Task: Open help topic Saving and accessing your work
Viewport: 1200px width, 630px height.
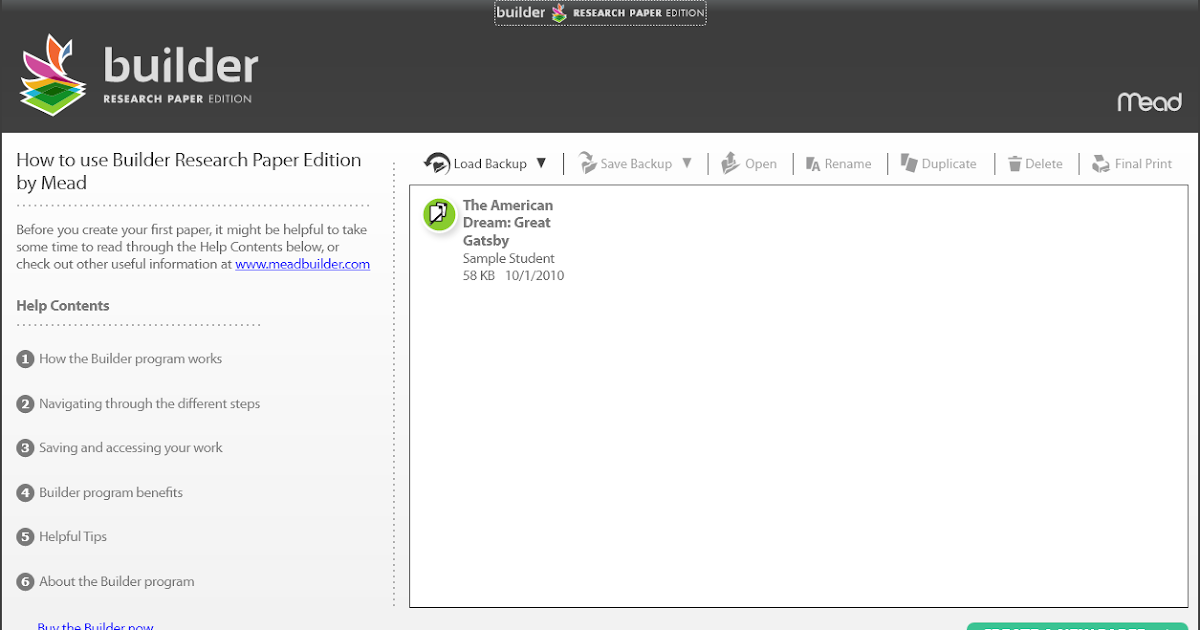Action: click(x=131, y=448)
